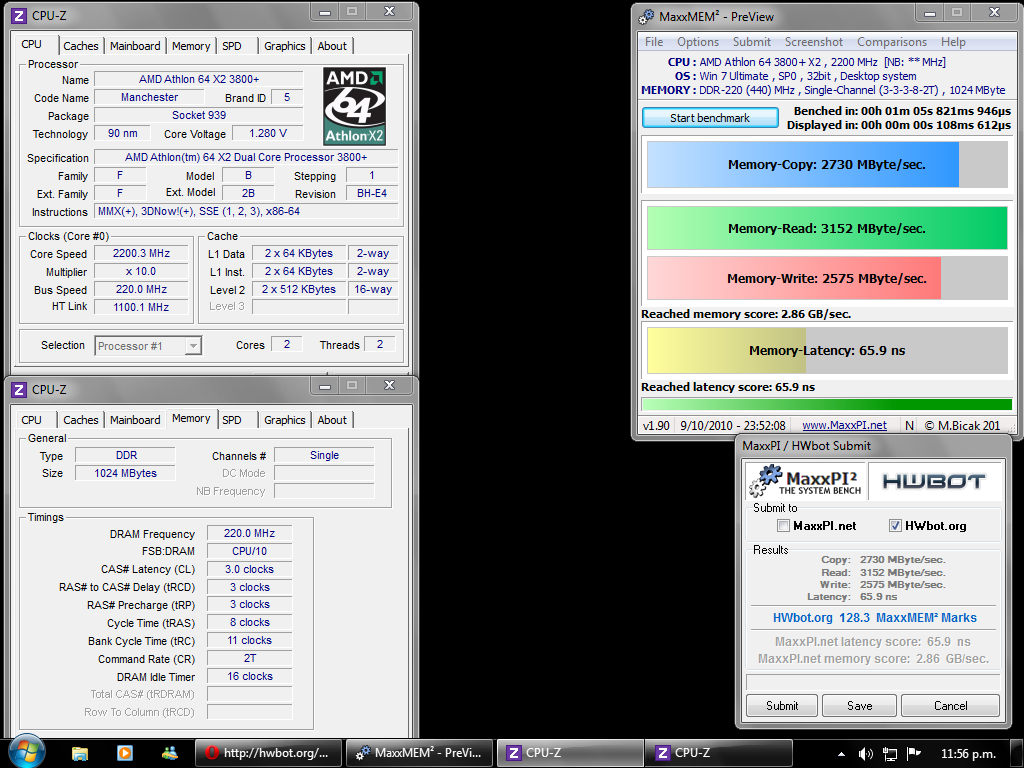Switch to the Opera hwbot.org taskbar window
Viewport: 1024px width, 768px height.
coord(269,753)
